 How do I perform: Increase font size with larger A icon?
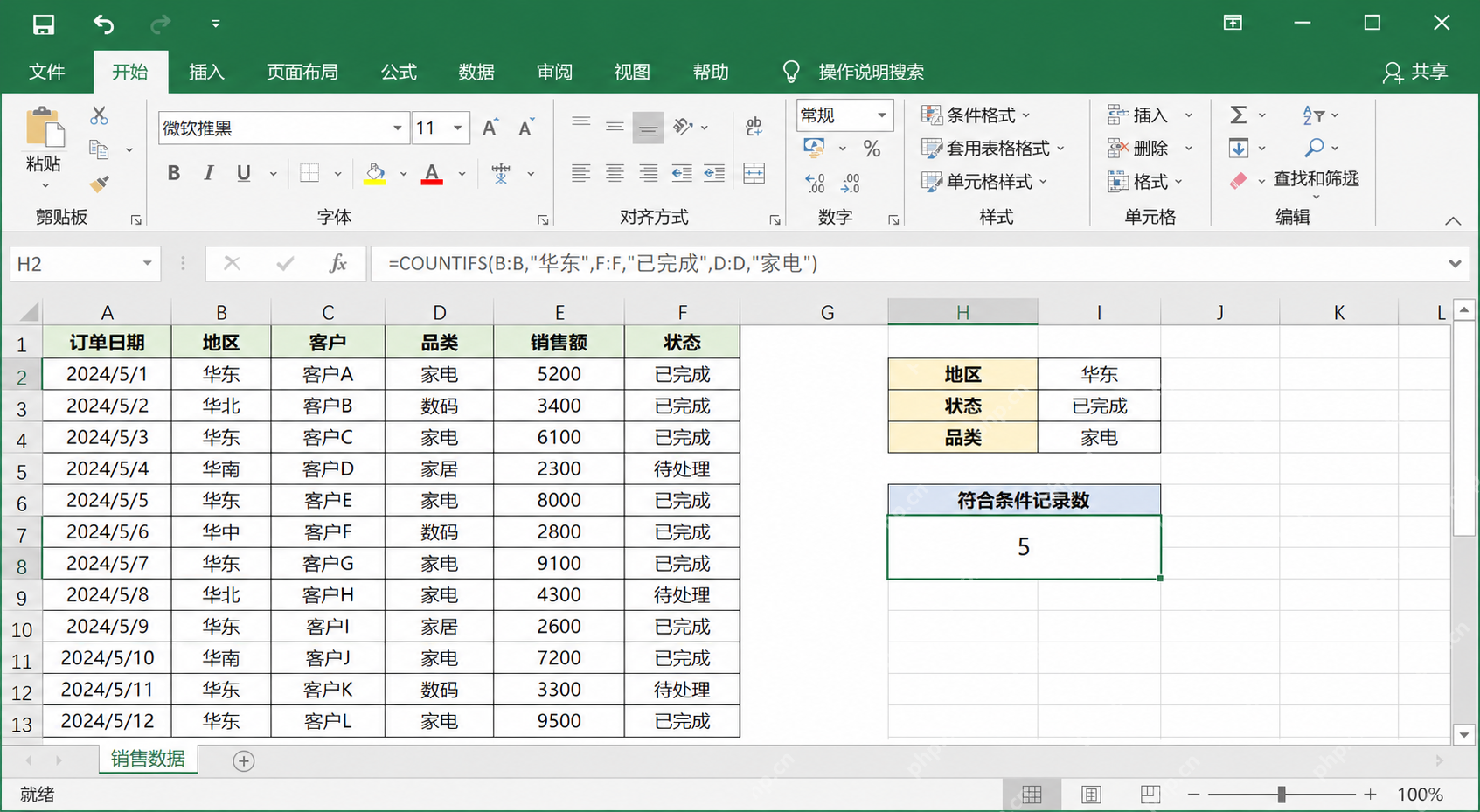(490, 128)
